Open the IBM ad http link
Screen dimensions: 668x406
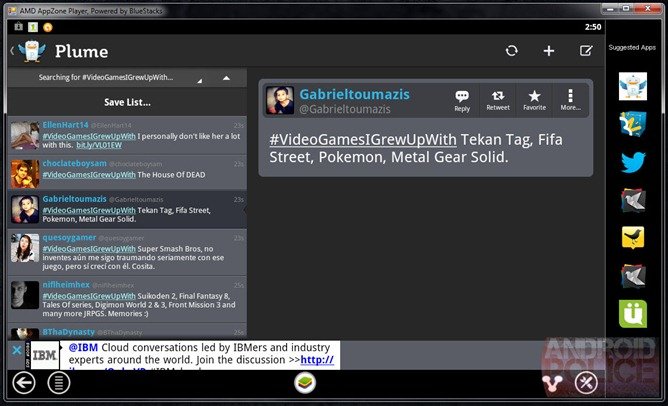pos(317,360)
